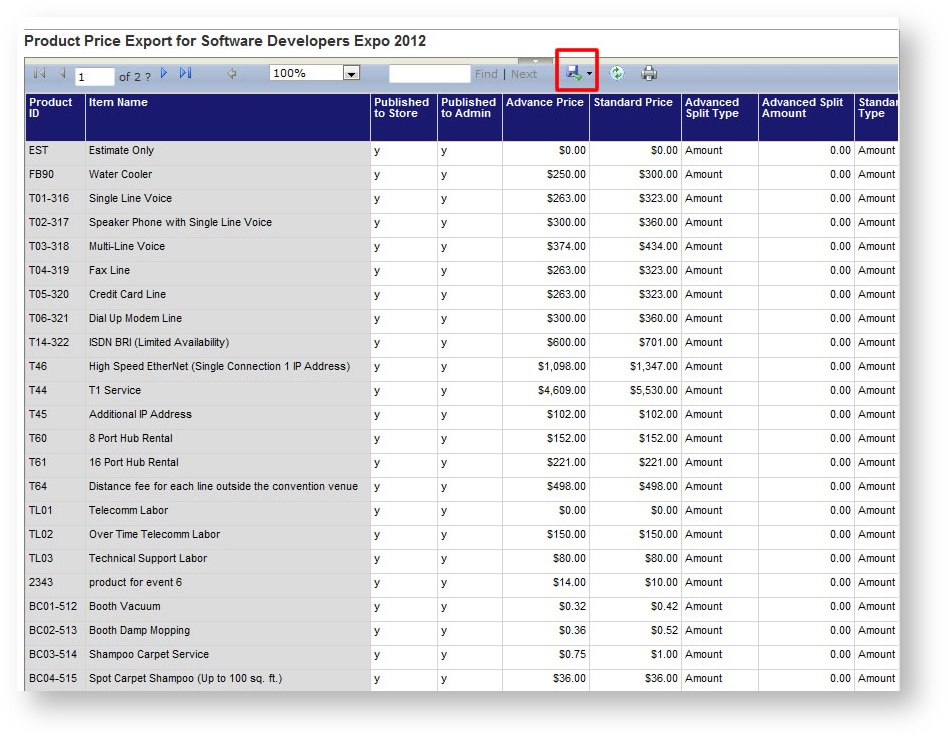This screenshot has width=948, height=739.
Task: Click the back to parent report arrow
Action: coord(232,72)
